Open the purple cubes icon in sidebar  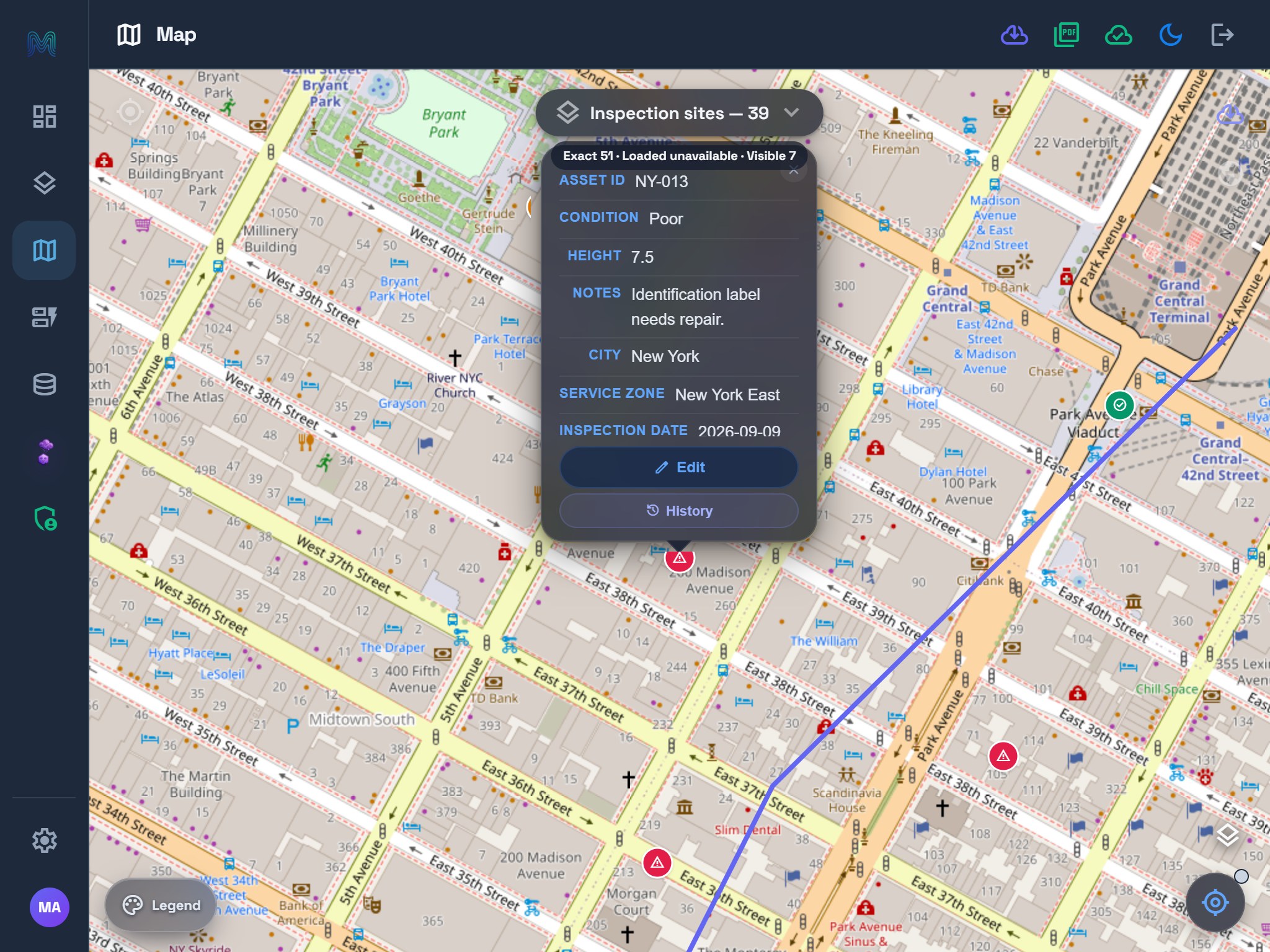(x=44, y=451)
